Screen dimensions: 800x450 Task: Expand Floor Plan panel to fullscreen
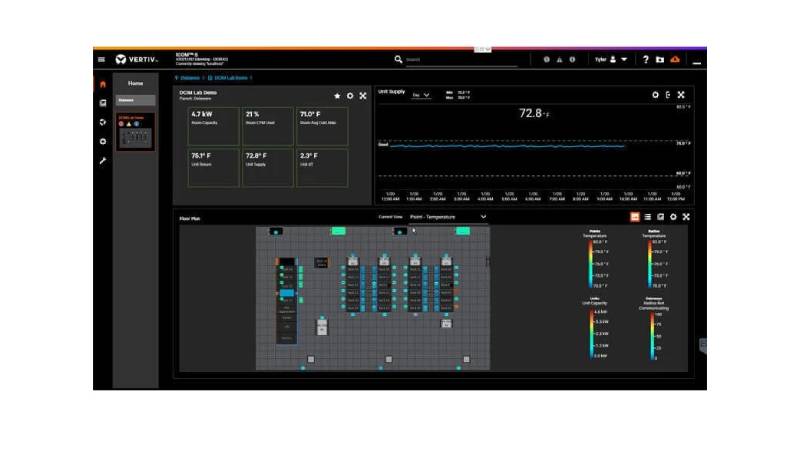[686, 217]
